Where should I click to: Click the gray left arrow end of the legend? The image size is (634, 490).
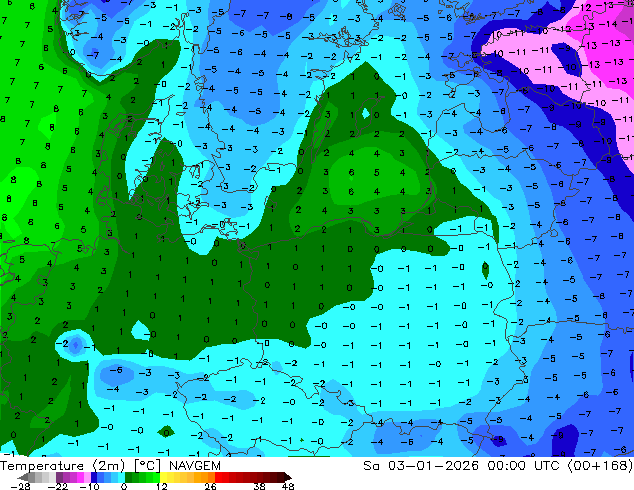tap(23, 477)
